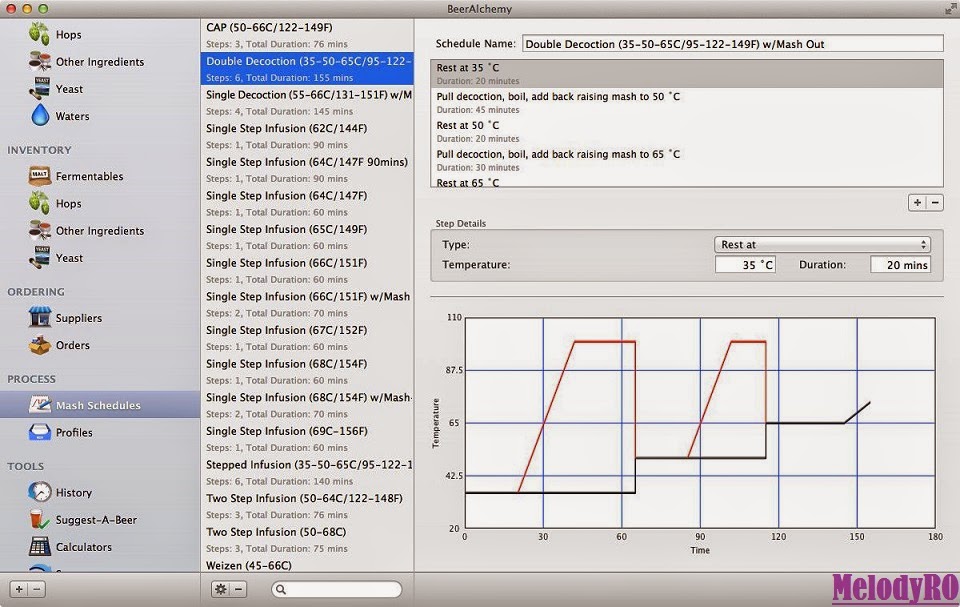Screen dimensions: 960x607
Task: Select Two Step Infusion (50-64C/122-148F)
Action: pos(307,507)
